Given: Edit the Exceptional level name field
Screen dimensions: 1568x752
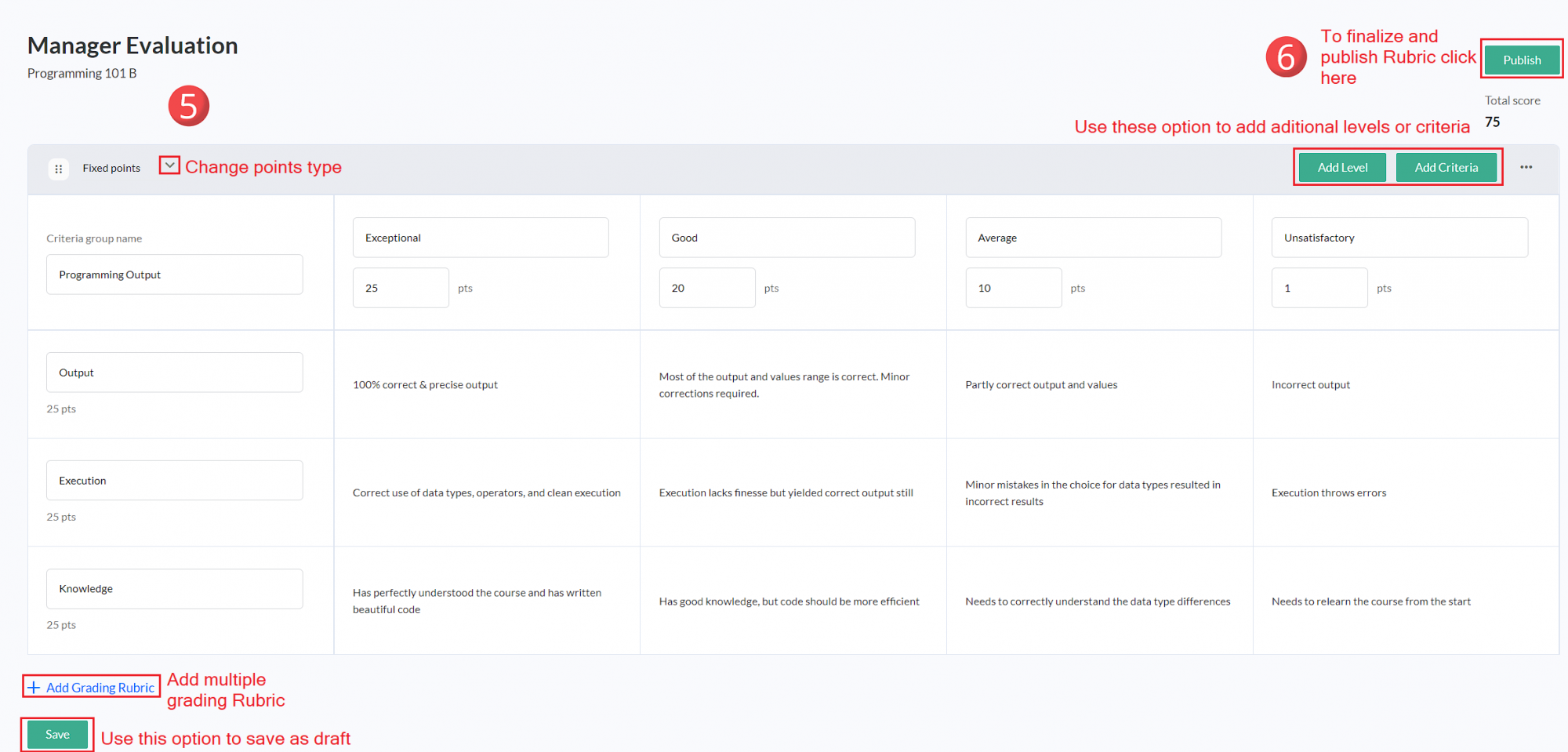Looking at the screenshot, I should pos(481,238).
